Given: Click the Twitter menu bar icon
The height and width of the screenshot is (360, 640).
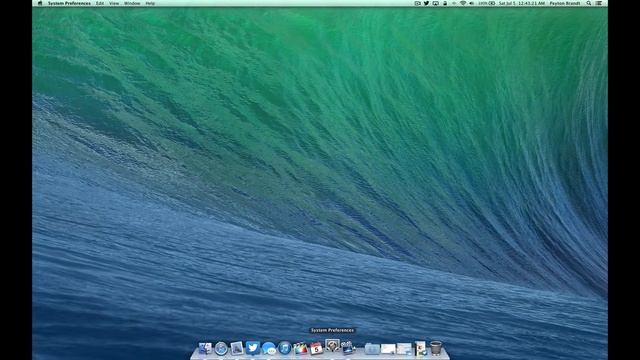Looking at the screenshot, I should [x=426, y=3].
